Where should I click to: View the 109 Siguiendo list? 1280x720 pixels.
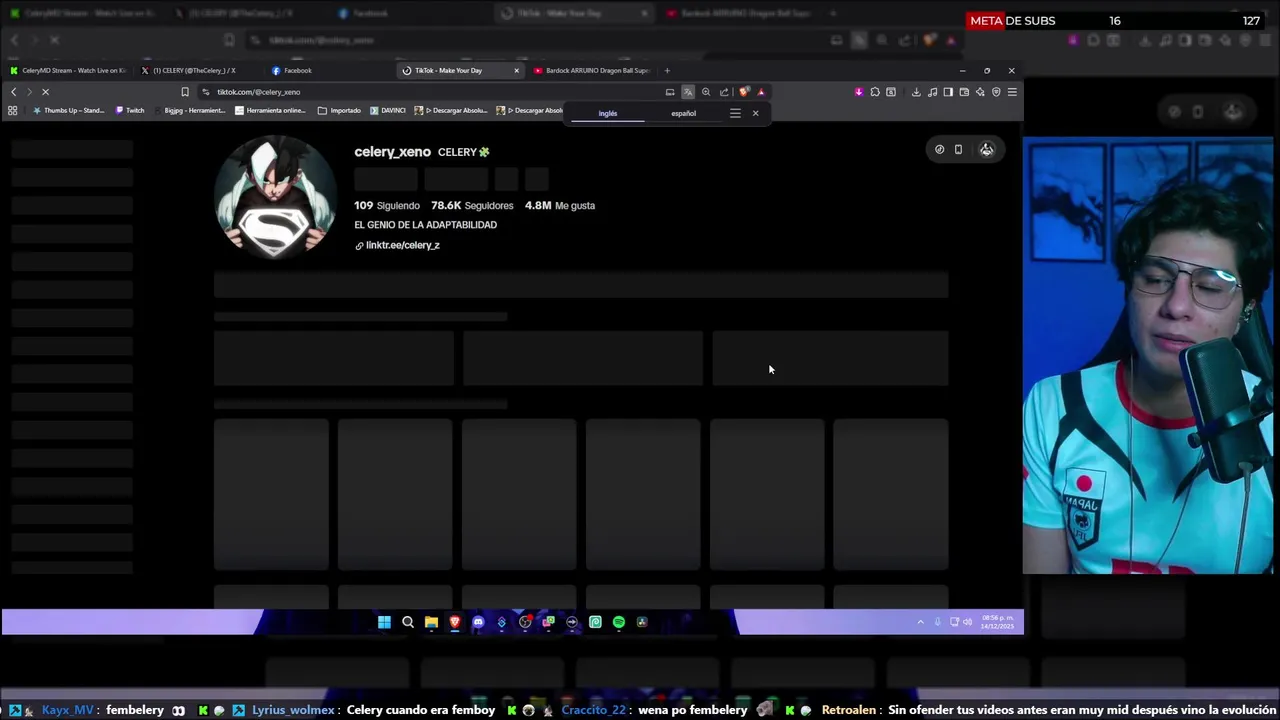tap(387, 205)
